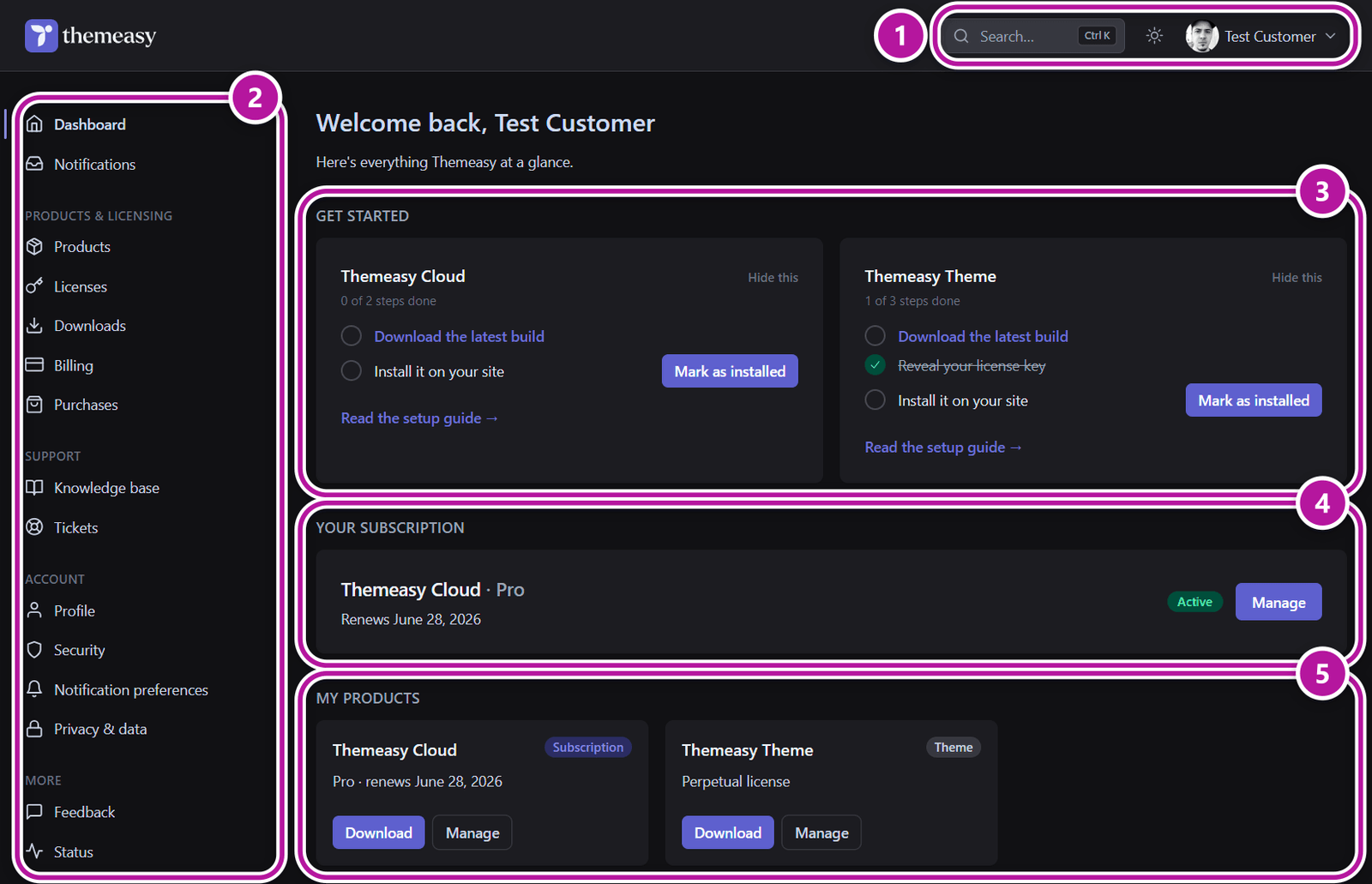Click the Tickets lifebuoy icon

pos(34,527)
